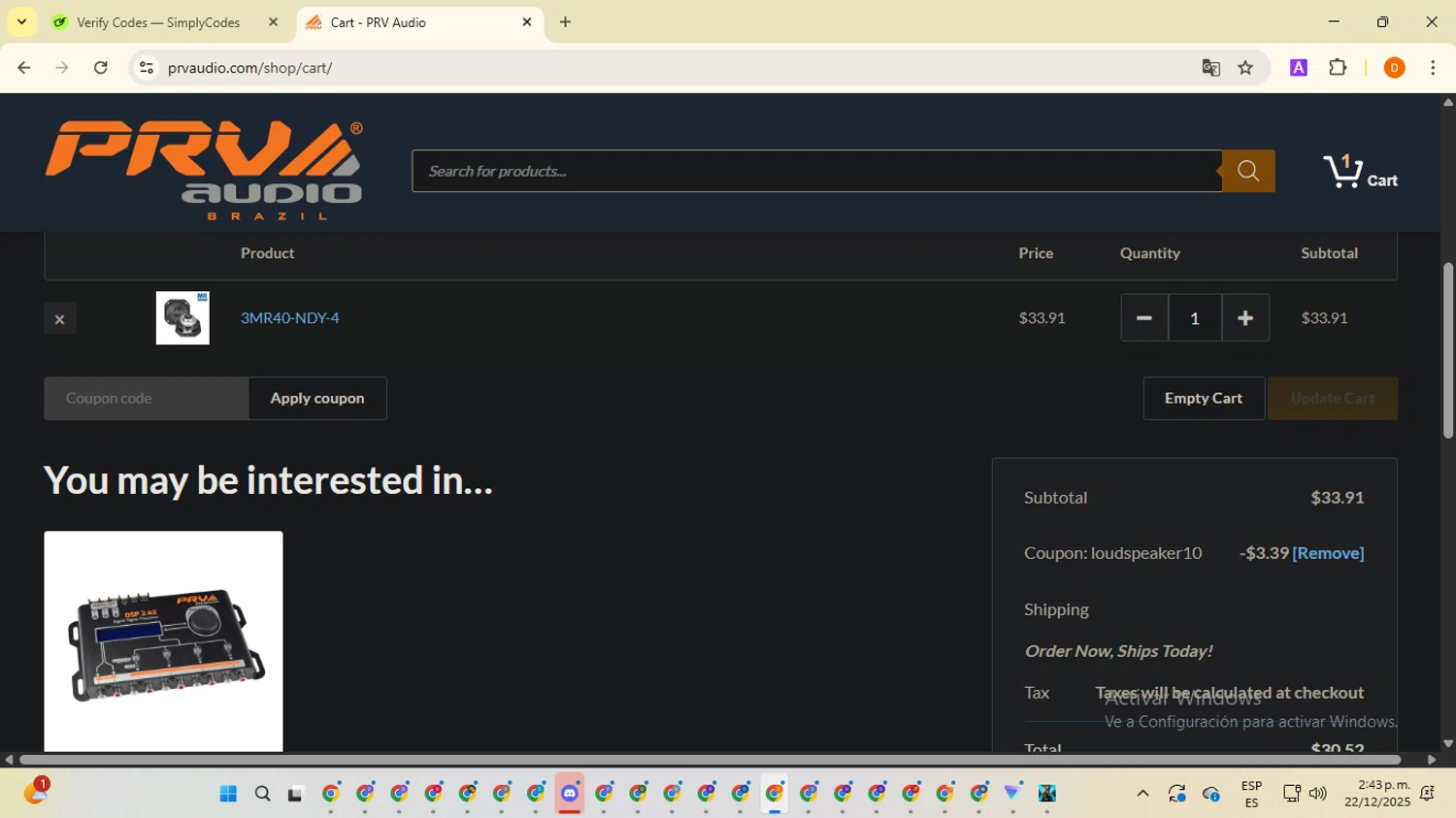
Task: Open the 3MR40-NDY-4 product link
Action: [290, 318]
